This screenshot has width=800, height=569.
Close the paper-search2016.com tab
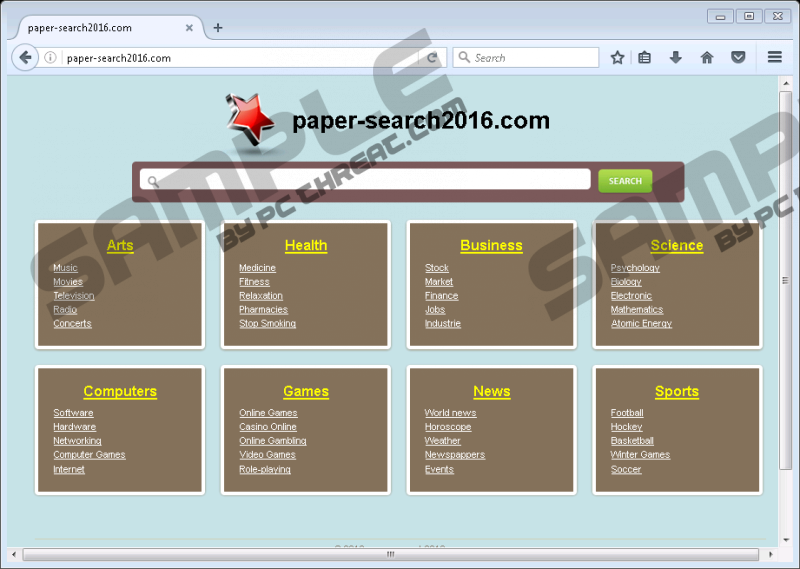tap(189, 28)
